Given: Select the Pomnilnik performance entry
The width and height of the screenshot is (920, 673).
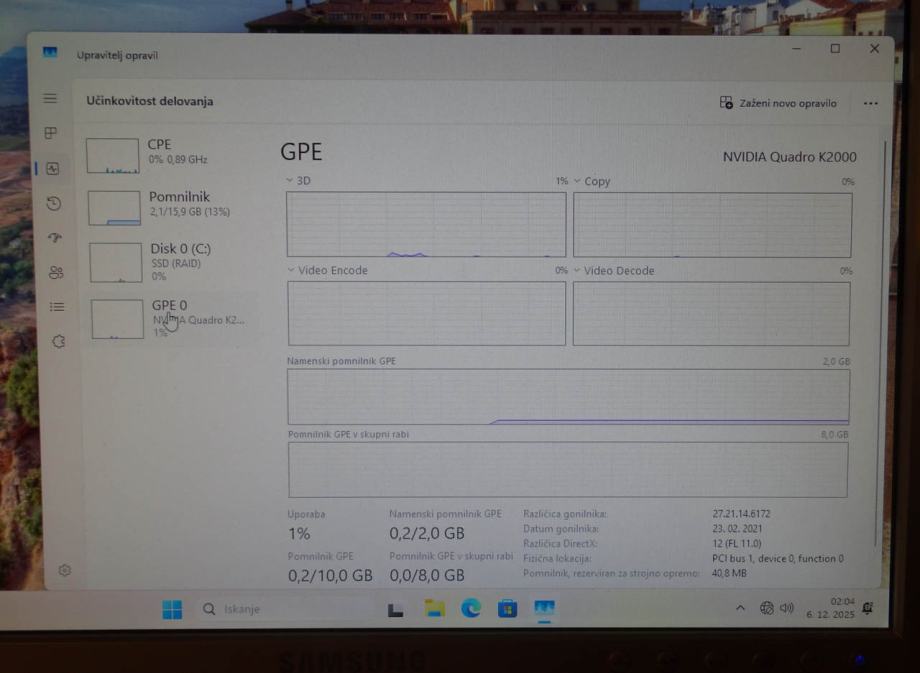Looking at the screenshot, I should click(171, 207).
